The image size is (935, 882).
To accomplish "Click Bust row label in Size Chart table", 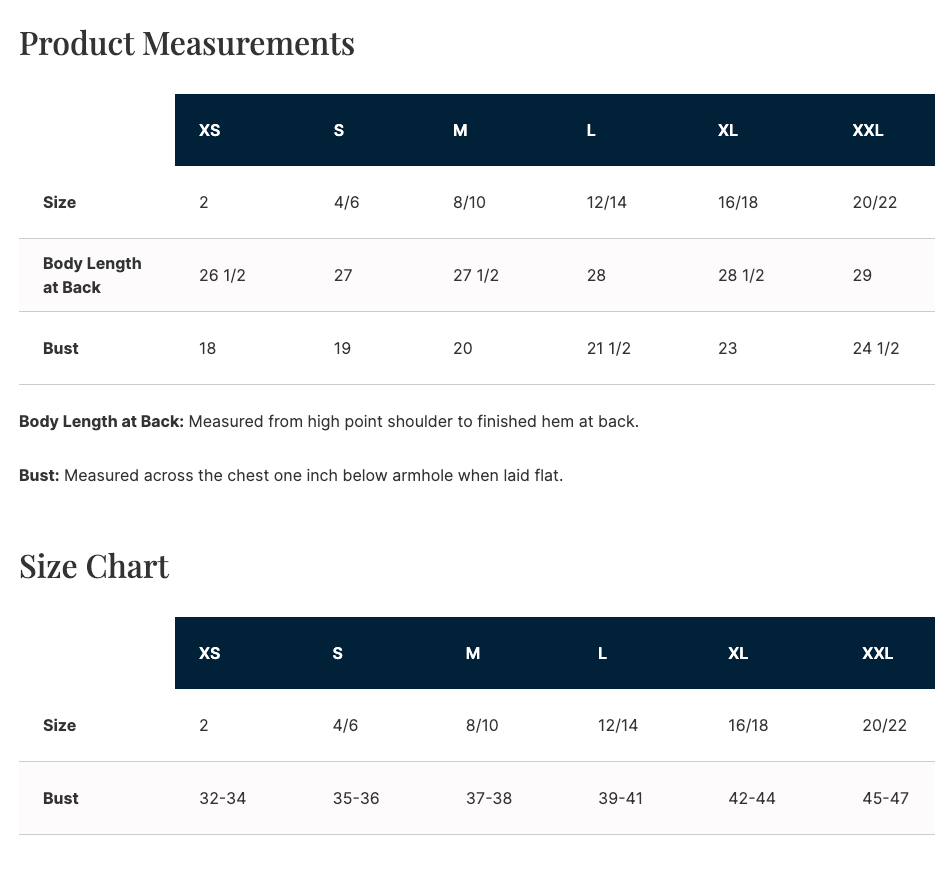I will (x=61, y=798).
